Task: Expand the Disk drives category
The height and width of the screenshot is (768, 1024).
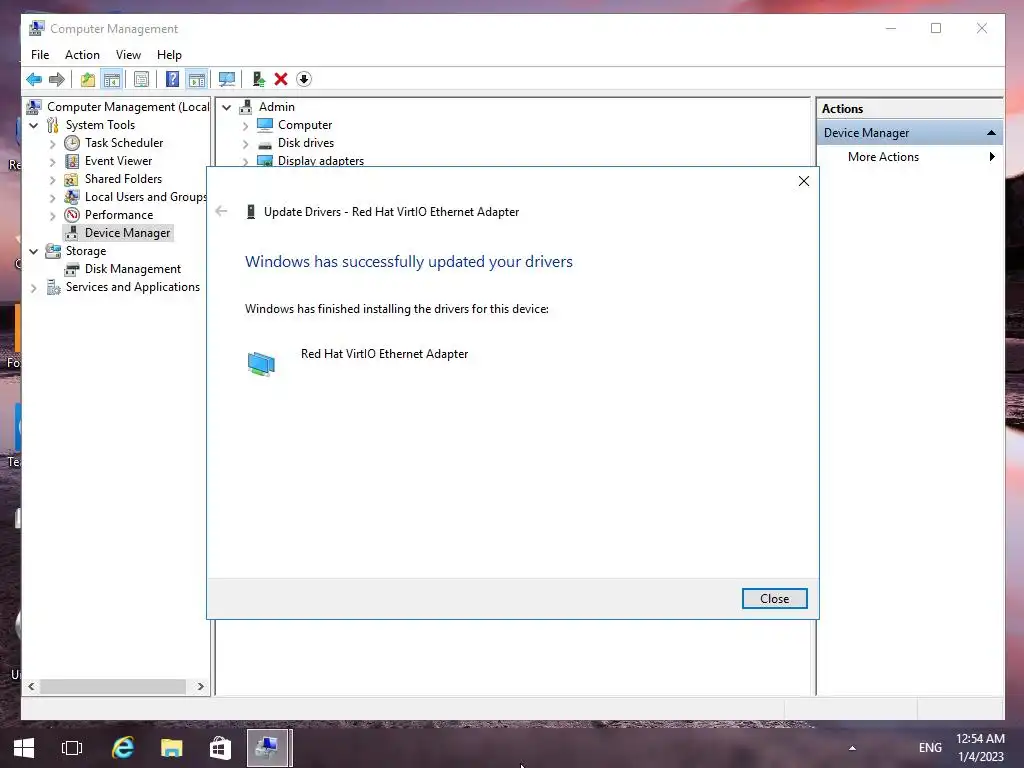Action: coord(246,143)
